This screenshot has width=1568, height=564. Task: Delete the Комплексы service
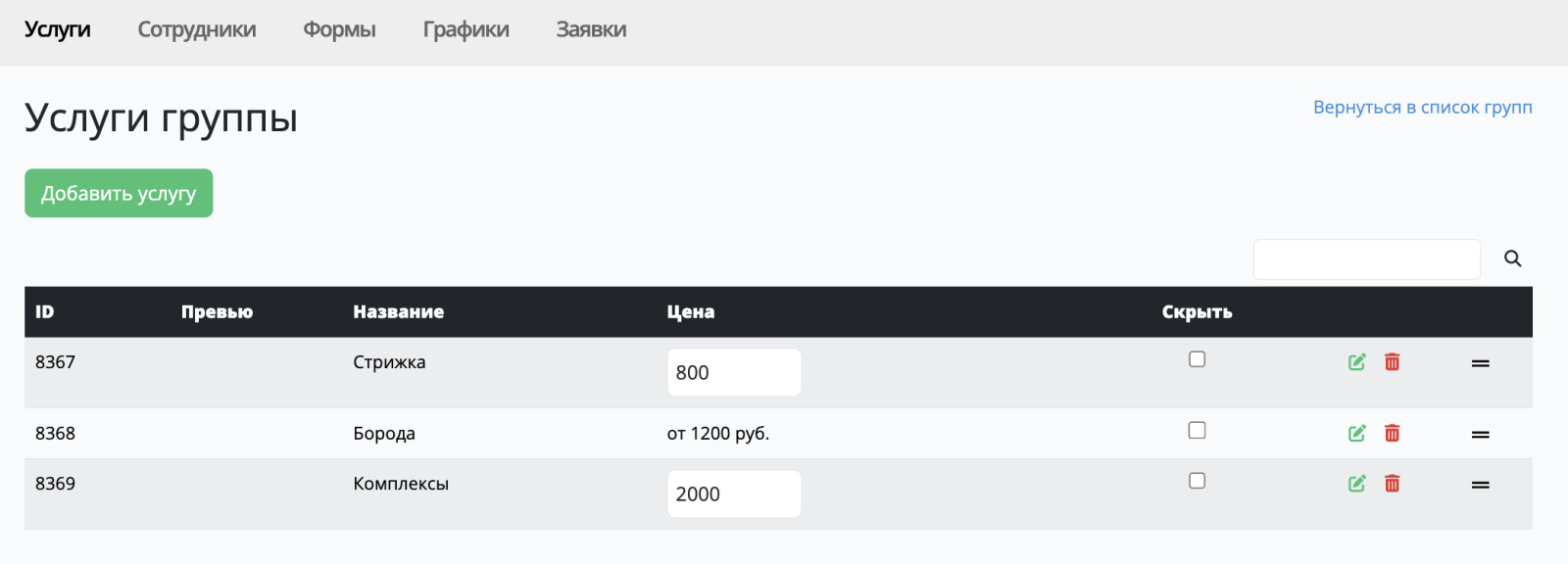click(x=1392, y=484)
